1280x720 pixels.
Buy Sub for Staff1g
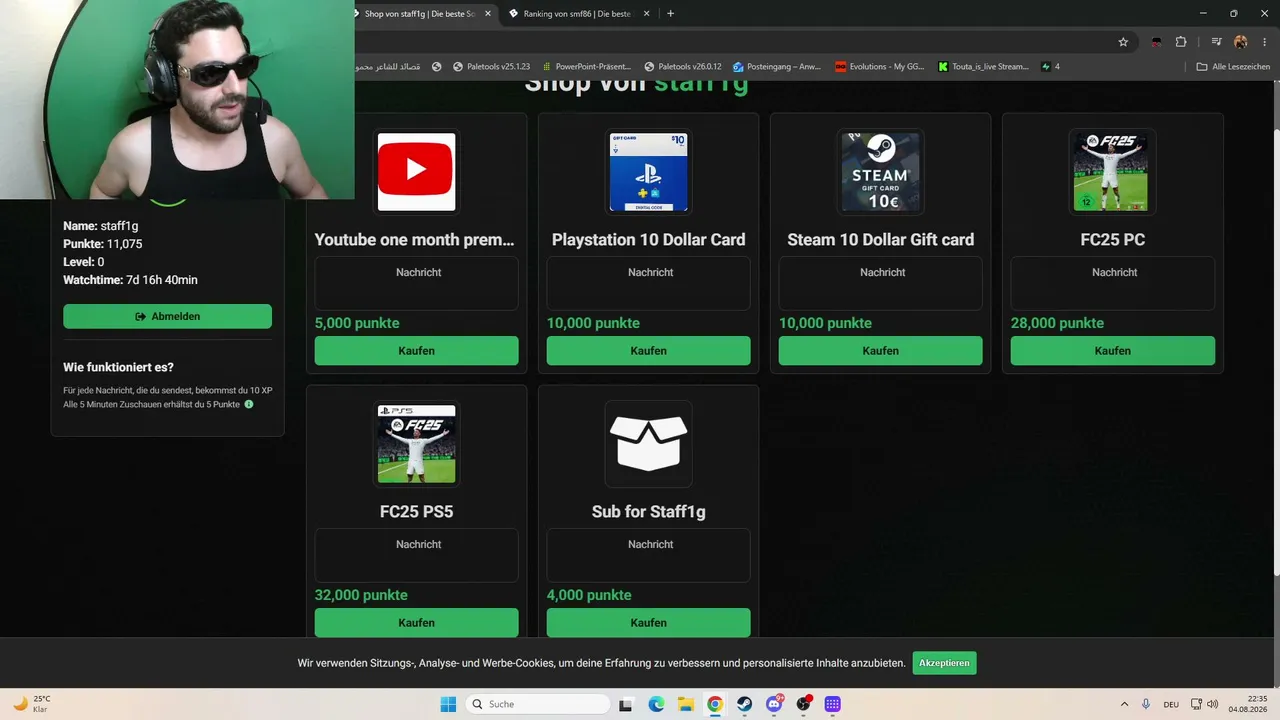(648, 623)
